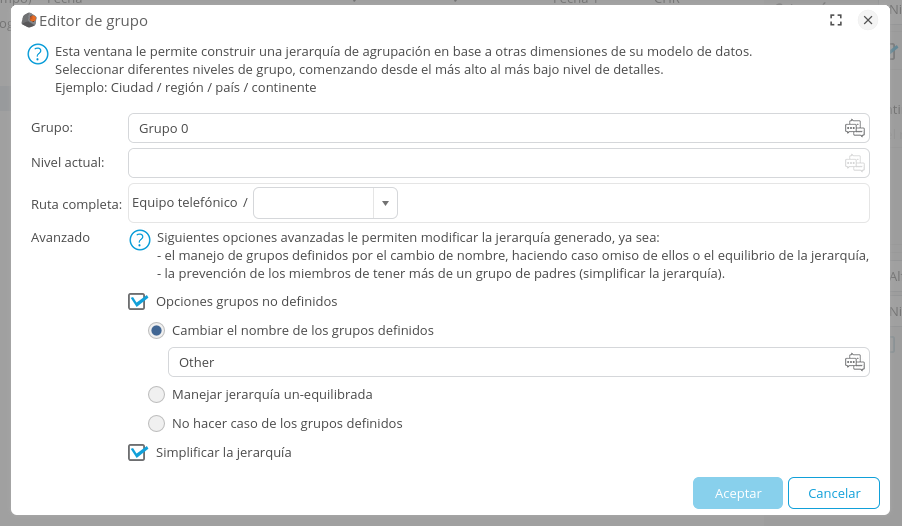The image size is (902, 526).
Task: Click the app logo in title bar
Action: [29, 20]
